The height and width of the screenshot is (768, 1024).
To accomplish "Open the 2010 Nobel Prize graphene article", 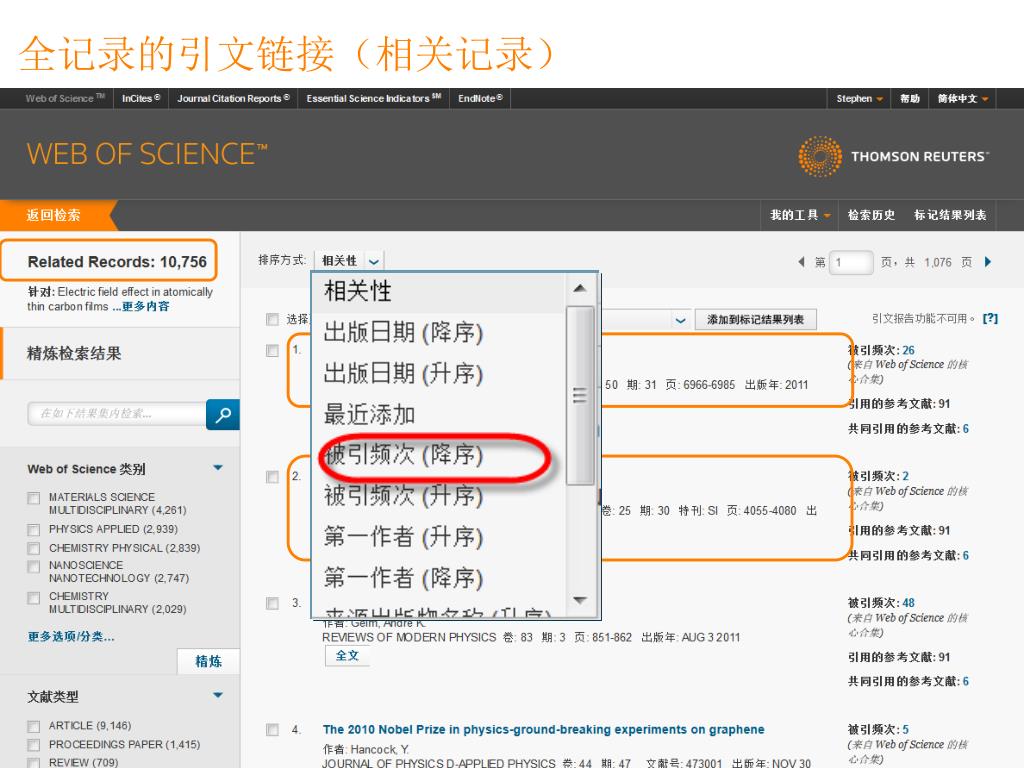I will [x=543, y=729].
